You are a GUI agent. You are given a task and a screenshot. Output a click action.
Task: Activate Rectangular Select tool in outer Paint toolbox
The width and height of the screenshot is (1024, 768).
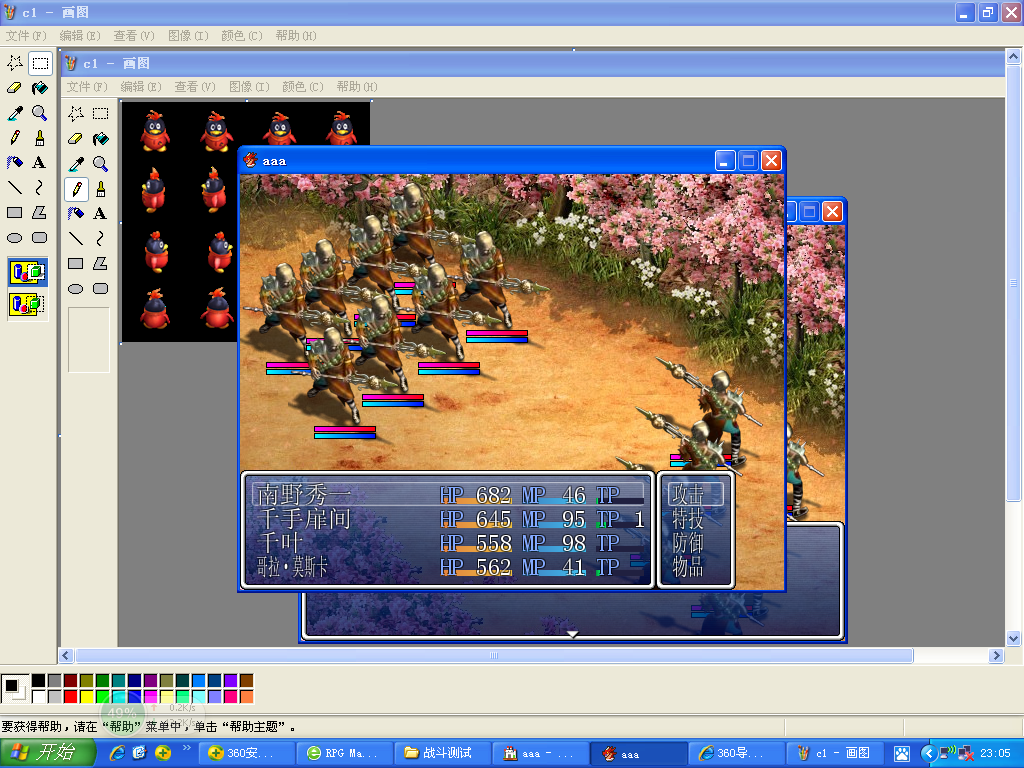tap(40, 63)
